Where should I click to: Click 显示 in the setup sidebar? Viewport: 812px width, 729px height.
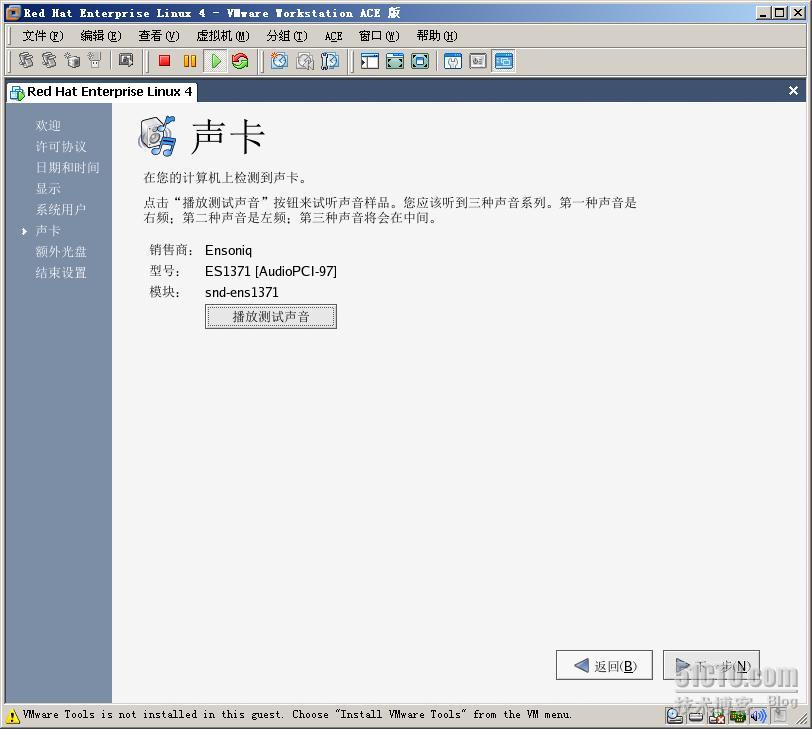pyautogui.click(x=48, y=188)
